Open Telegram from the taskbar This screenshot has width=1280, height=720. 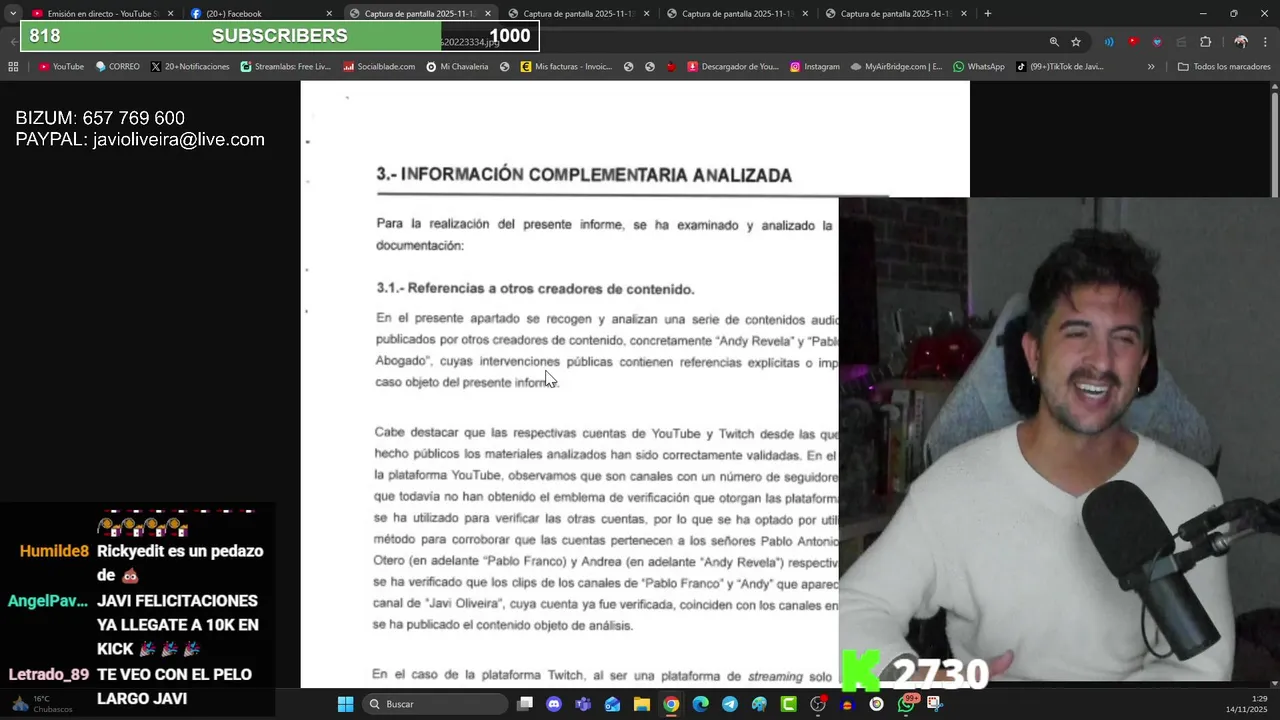click(x=730, y=704)
